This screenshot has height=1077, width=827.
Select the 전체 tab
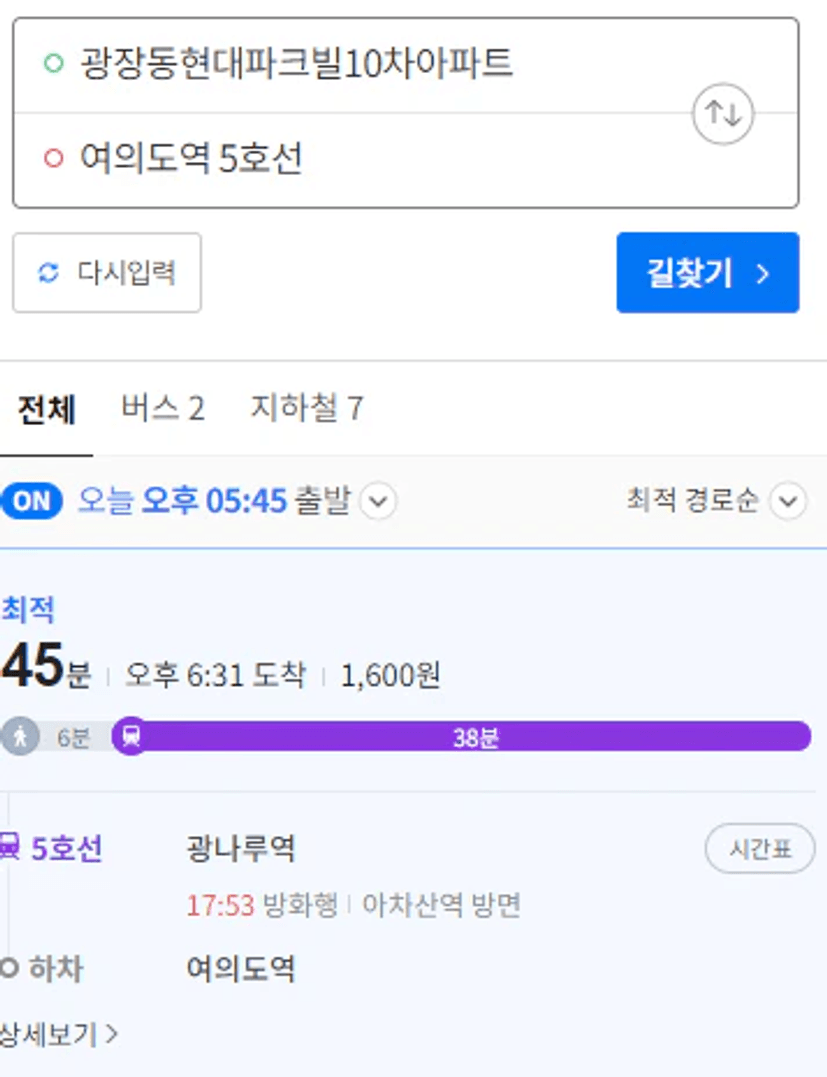46,410
